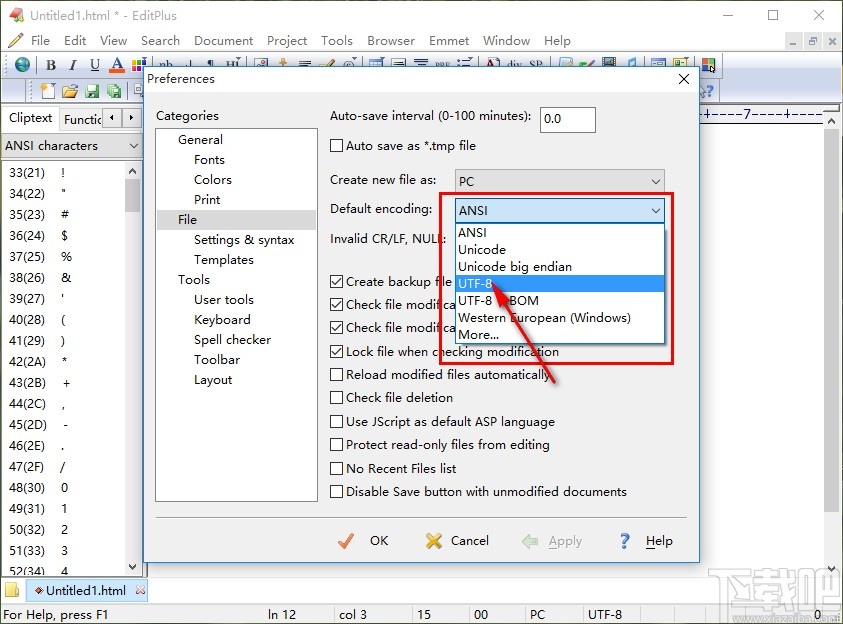Screen dimensions: 843x624
Task: Toggle Disable Save button with unmodified documents
Action: point(337,492)
